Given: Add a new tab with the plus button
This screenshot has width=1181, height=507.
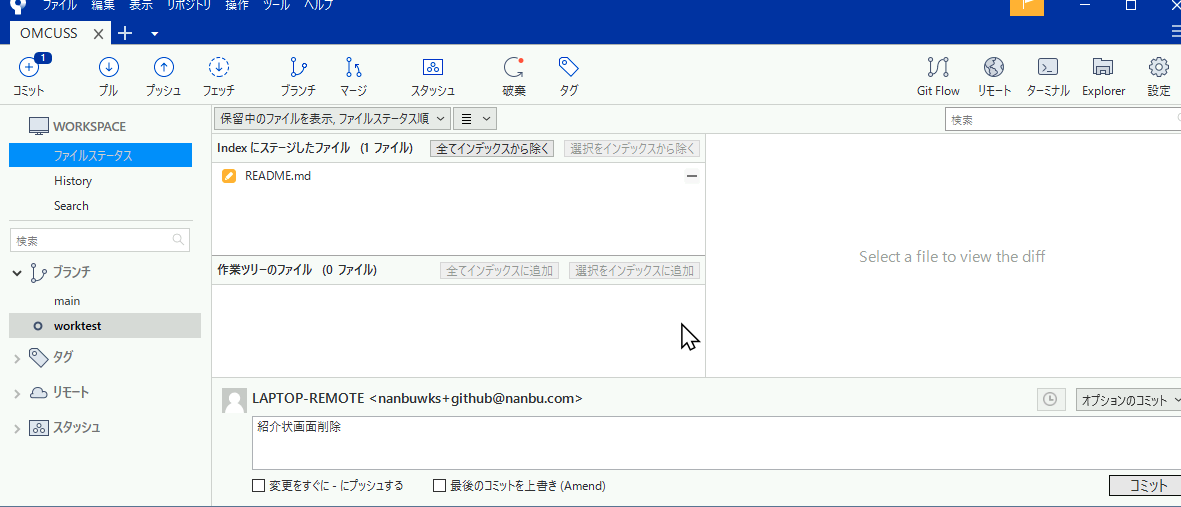Looking at the screenshot, I should tap(125, 33).
